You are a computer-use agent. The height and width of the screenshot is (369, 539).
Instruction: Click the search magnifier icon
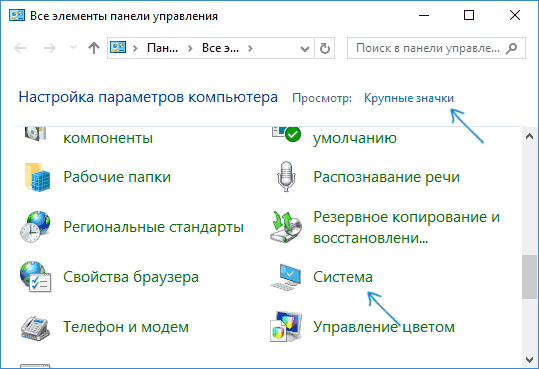(512, 48)
